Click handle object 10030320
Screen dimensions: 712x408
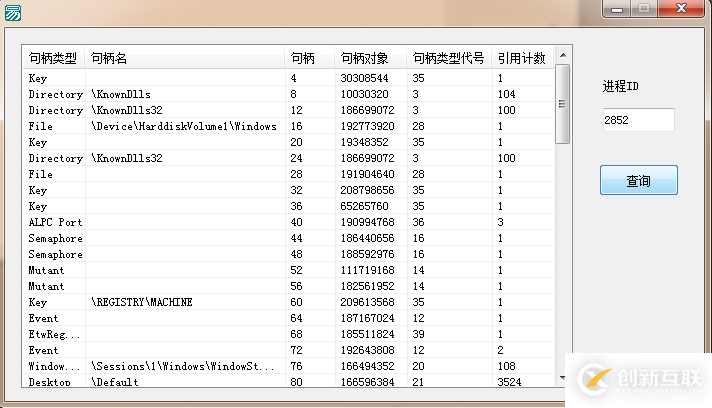tap(364, 94)
